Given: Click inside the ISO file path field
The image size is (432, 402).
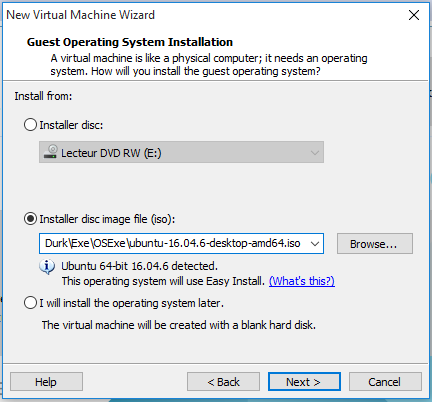Looking at the screenshot, I should (x=174, y=243).
